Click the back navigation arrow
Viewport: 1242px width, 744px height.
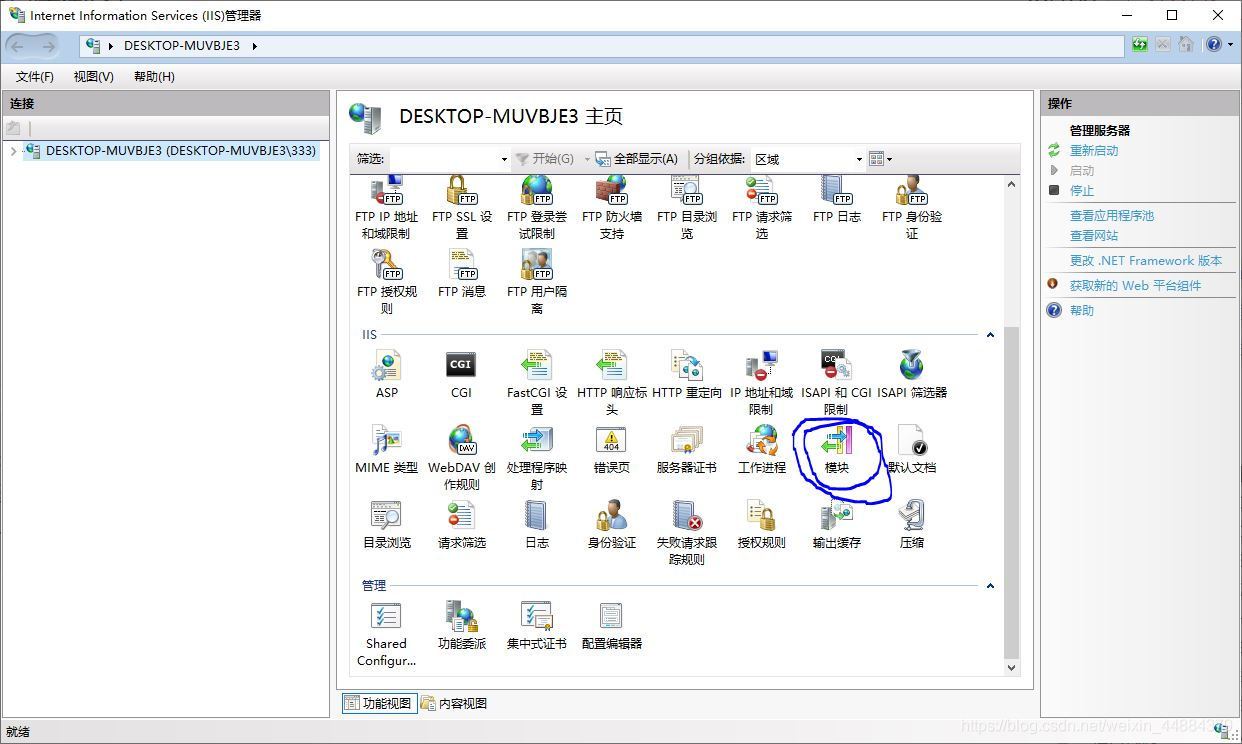pyautogui.click(x=19, y=46)
